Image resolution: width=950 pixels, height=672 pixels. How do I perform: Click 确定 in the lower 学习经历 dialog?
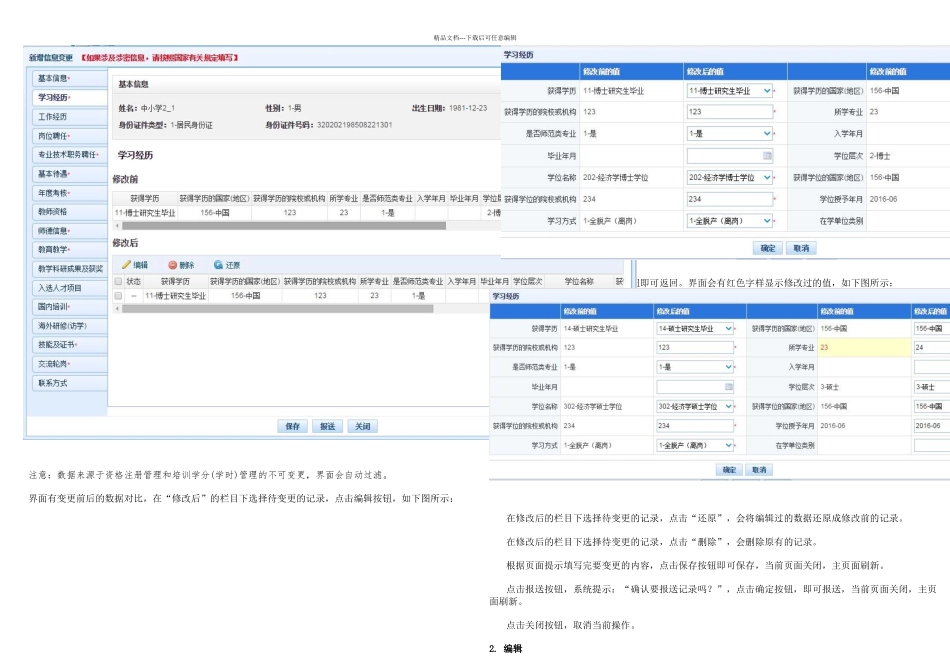point(729,470)
